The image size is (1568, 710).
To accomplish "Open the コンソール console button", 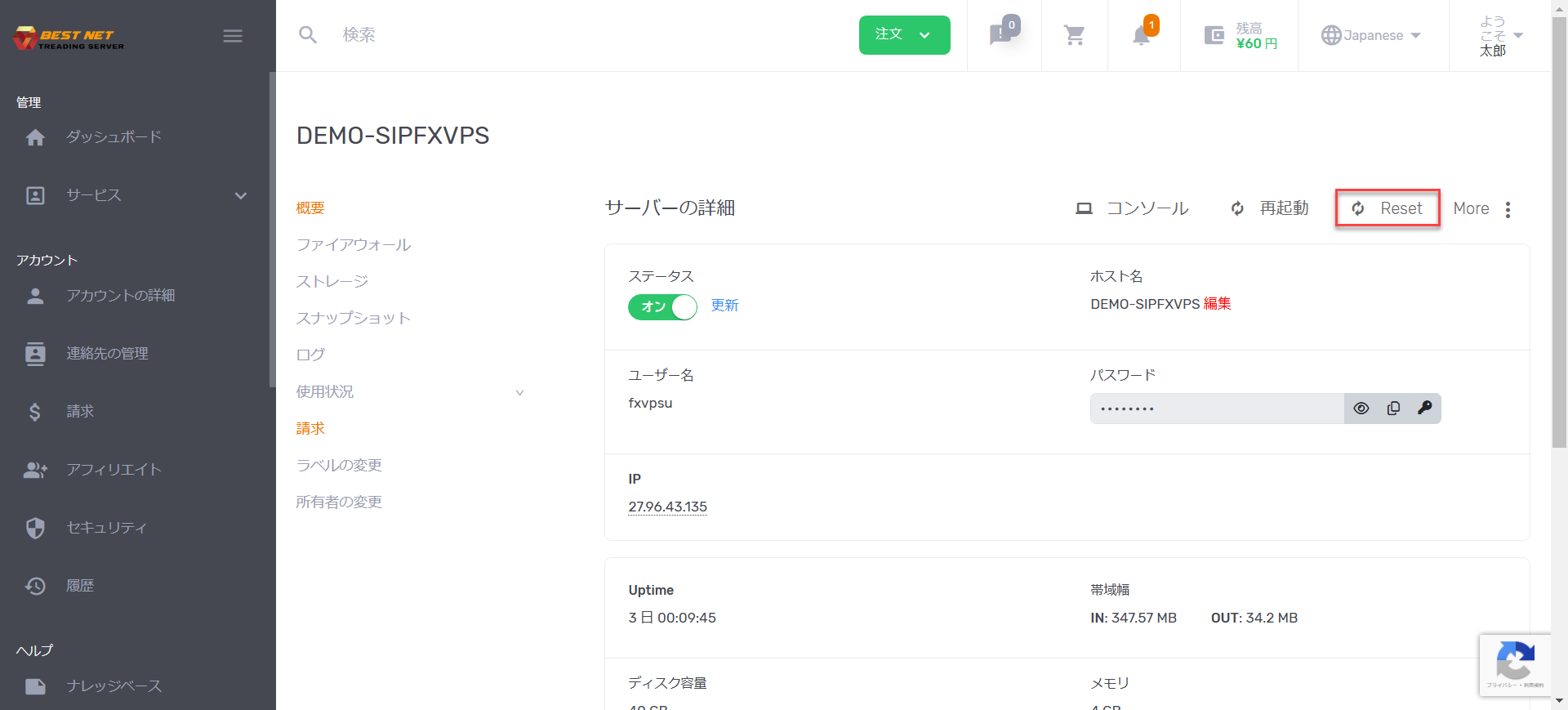I will [x=1133, y=208].
